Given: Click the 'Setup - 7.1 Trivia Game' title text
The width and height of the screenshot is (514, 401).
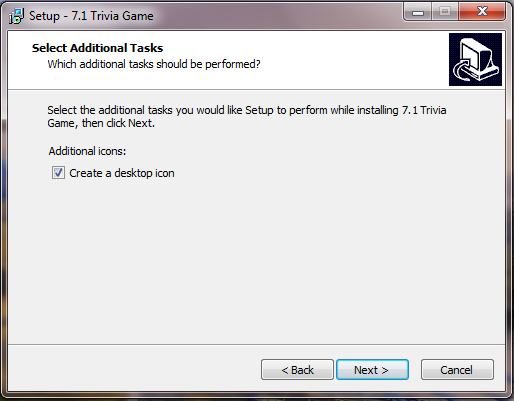Looking at the screenshot, I should pos(91,16).
